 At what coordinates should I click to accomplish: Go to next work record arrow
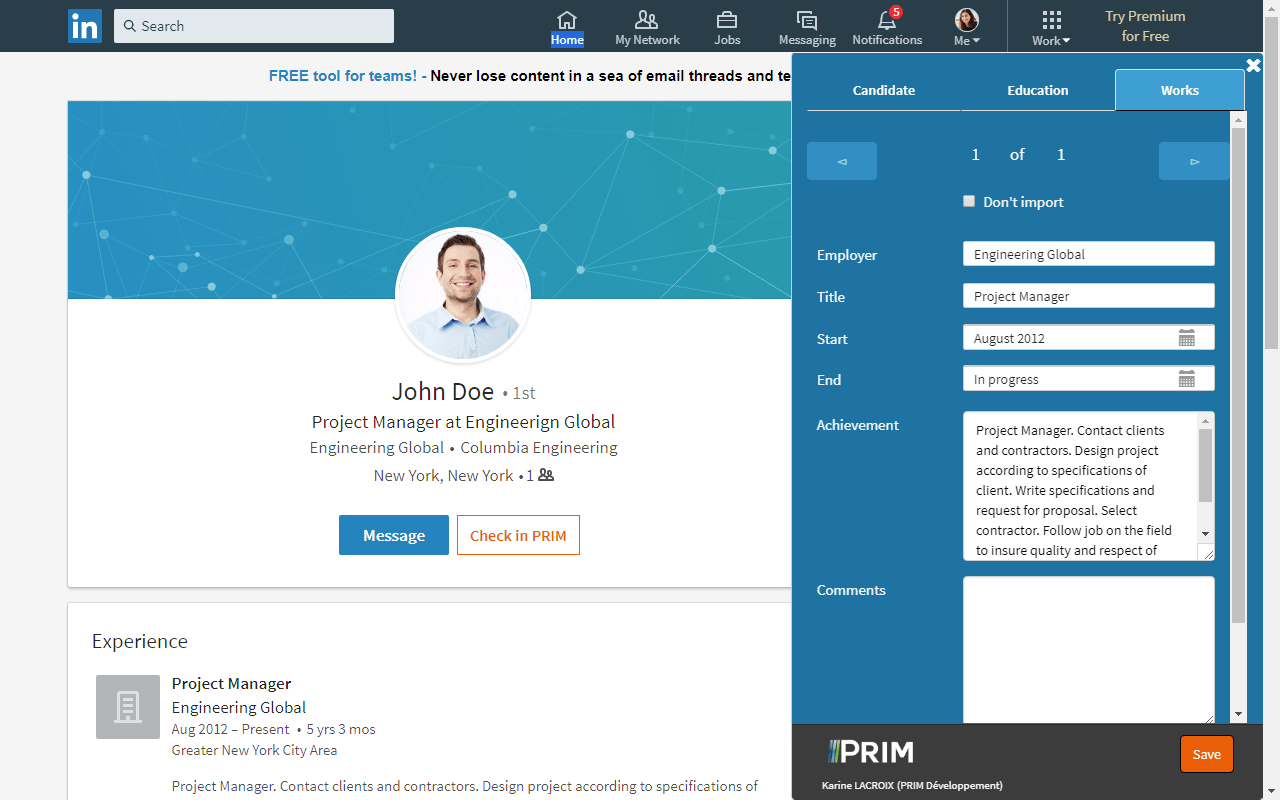coord(1194,161)
